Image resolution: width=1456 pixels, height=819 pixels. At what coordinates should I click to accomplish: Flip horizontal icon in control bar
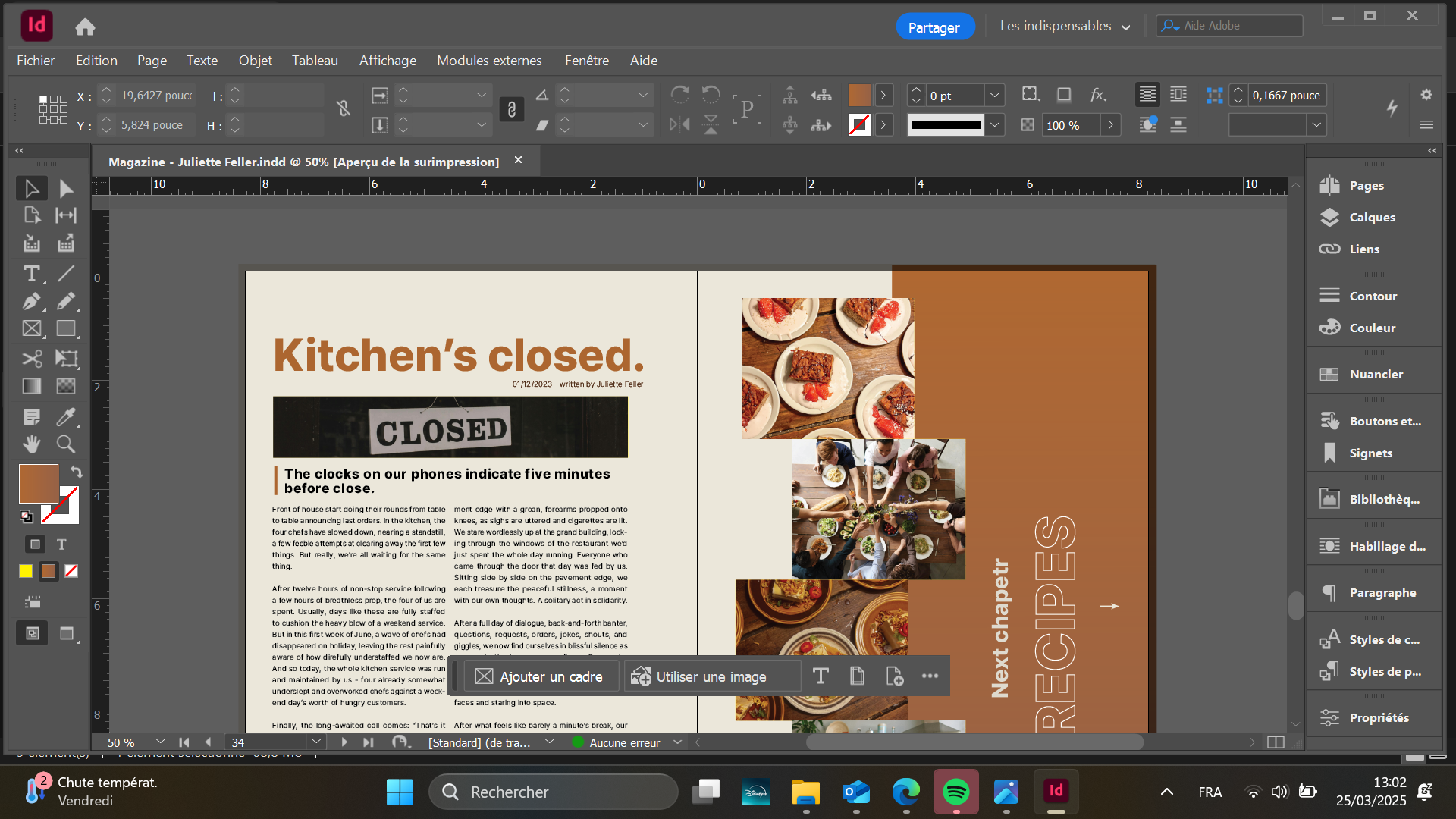coord(679,124)
